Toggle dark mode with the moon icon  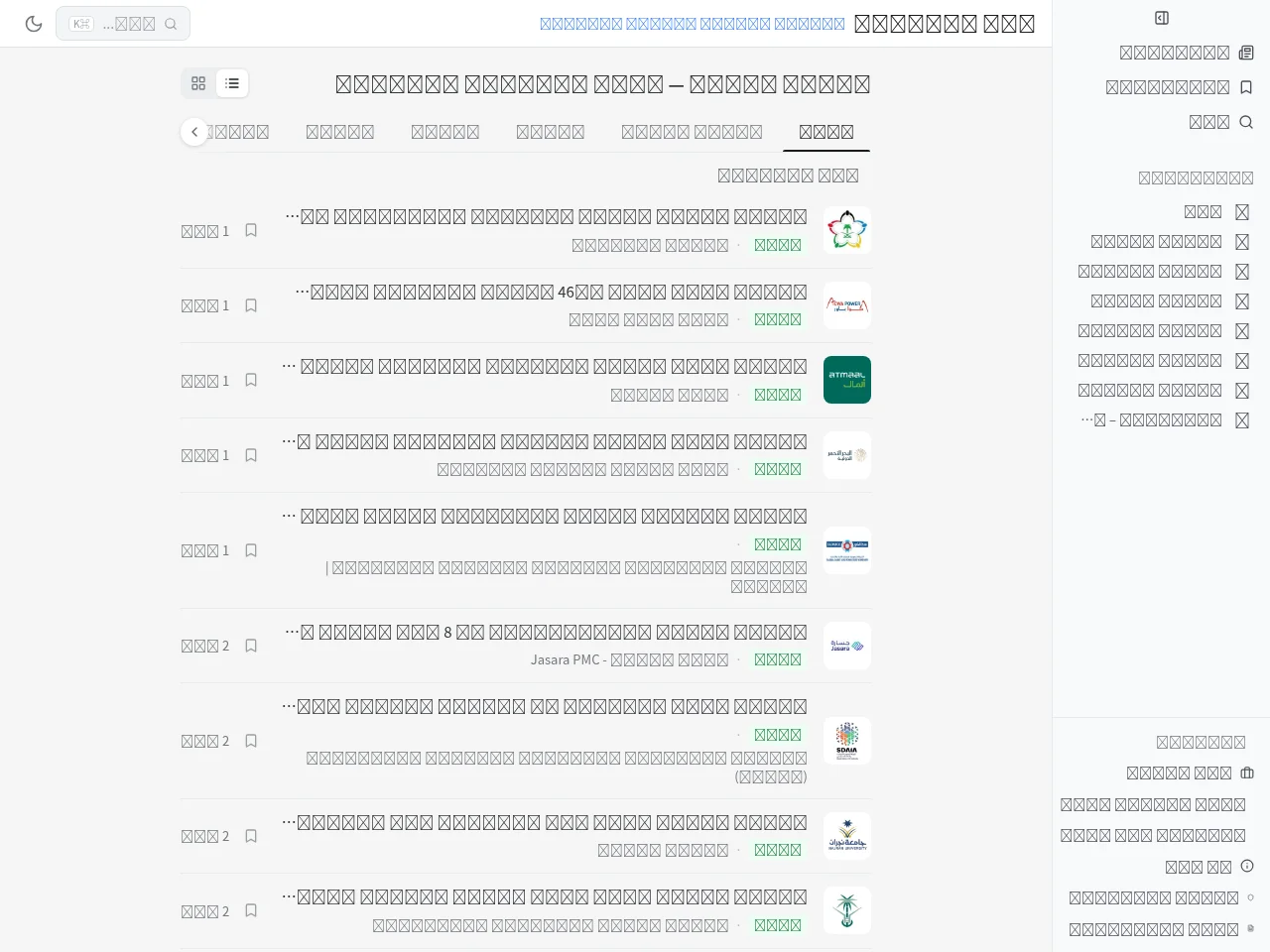(x=34, y=24)
